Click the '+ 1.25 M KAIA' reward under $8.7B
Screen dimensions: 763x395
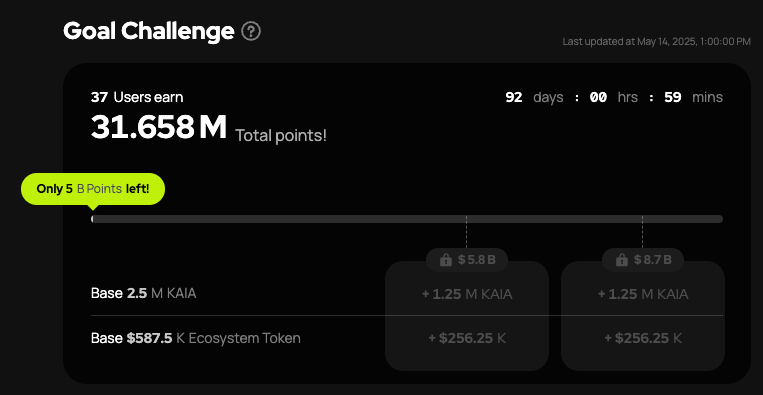(643, 294)
